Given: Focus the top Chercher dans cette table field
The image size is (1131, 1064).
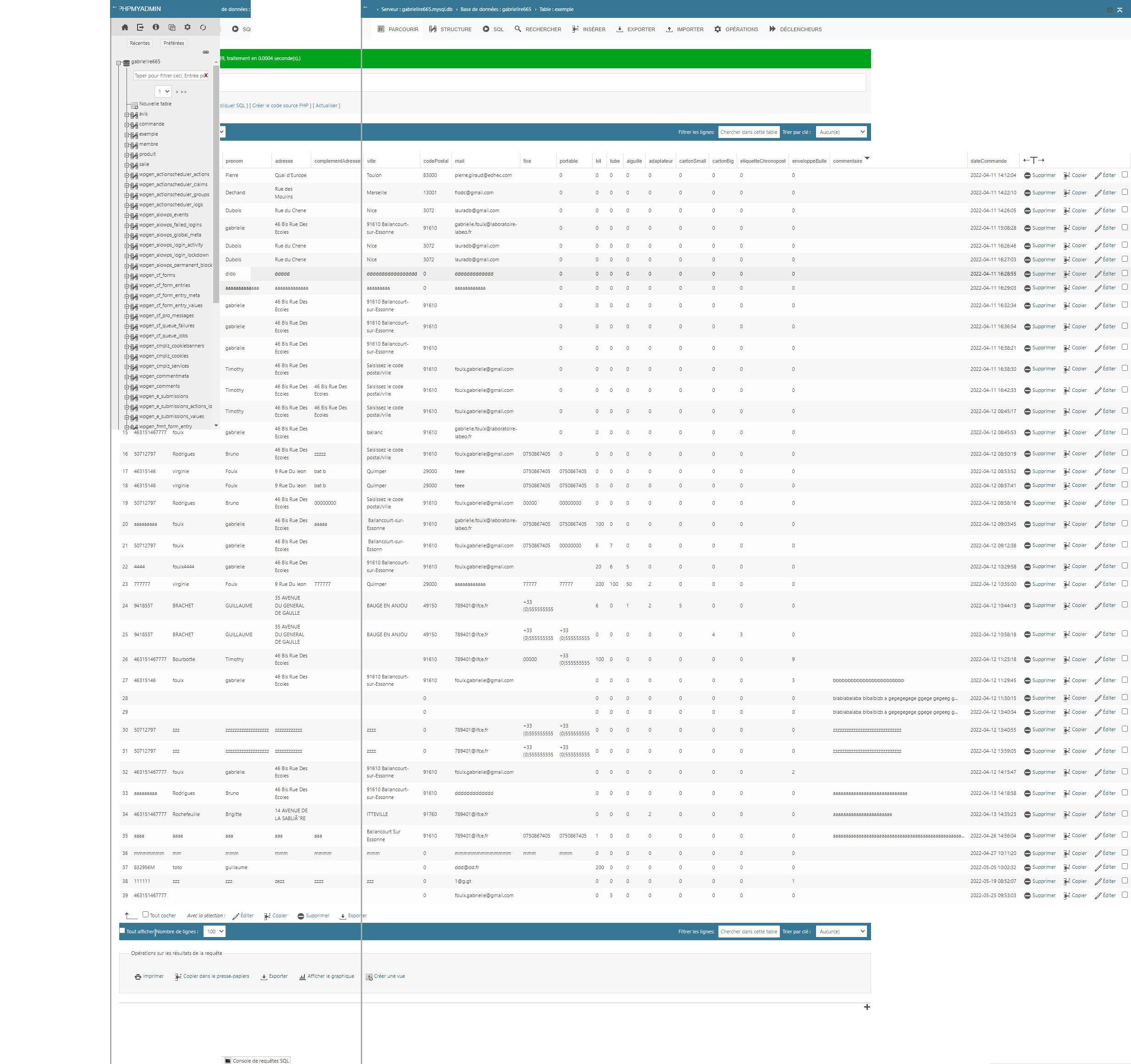Looking at the screenshot, I should (x=749, y=132).
